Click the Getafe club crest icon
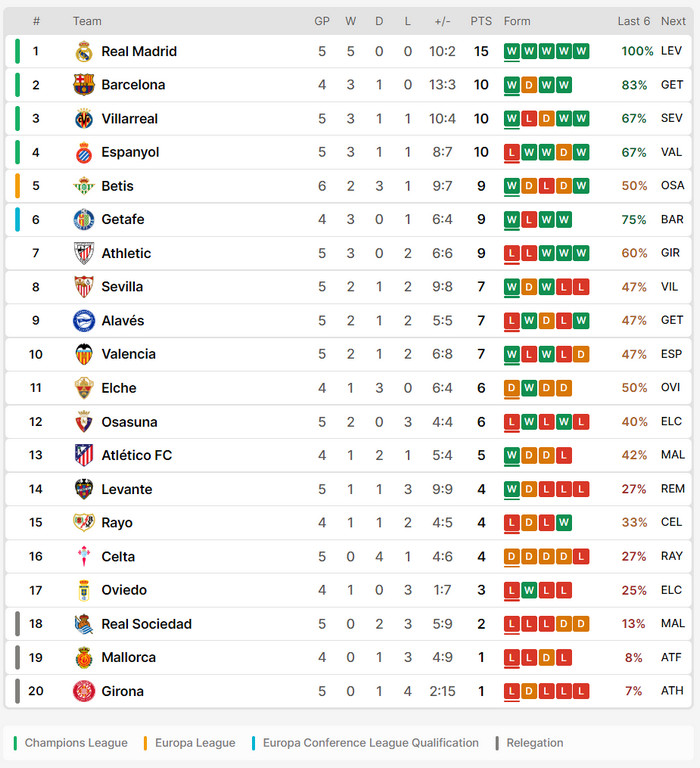The height and width of the screenshot is (768, 700). pyautogui.click(x=84, y=220)
